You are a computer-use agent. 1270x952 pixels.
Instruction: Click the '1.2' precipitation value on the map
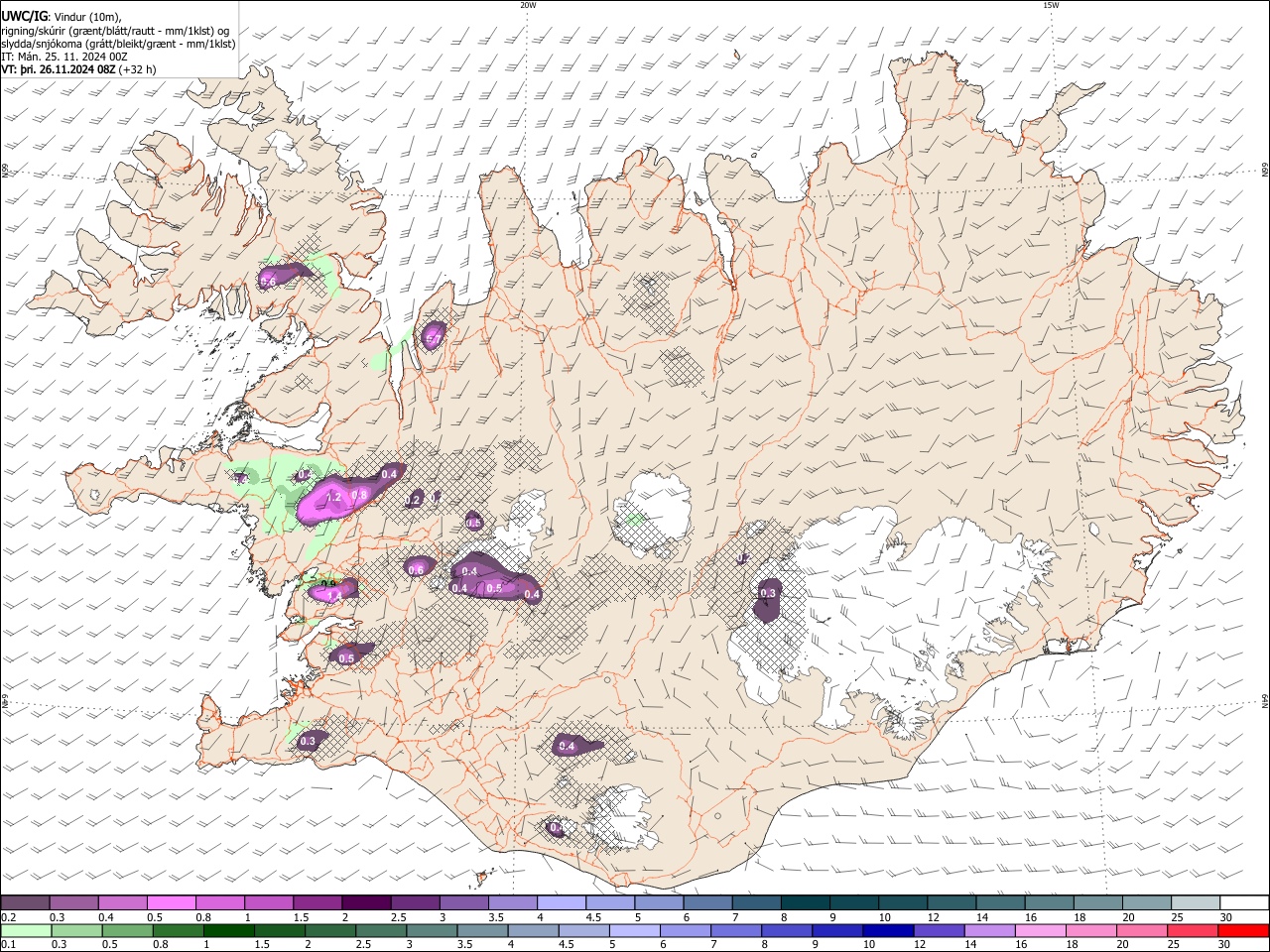(334, 497)
